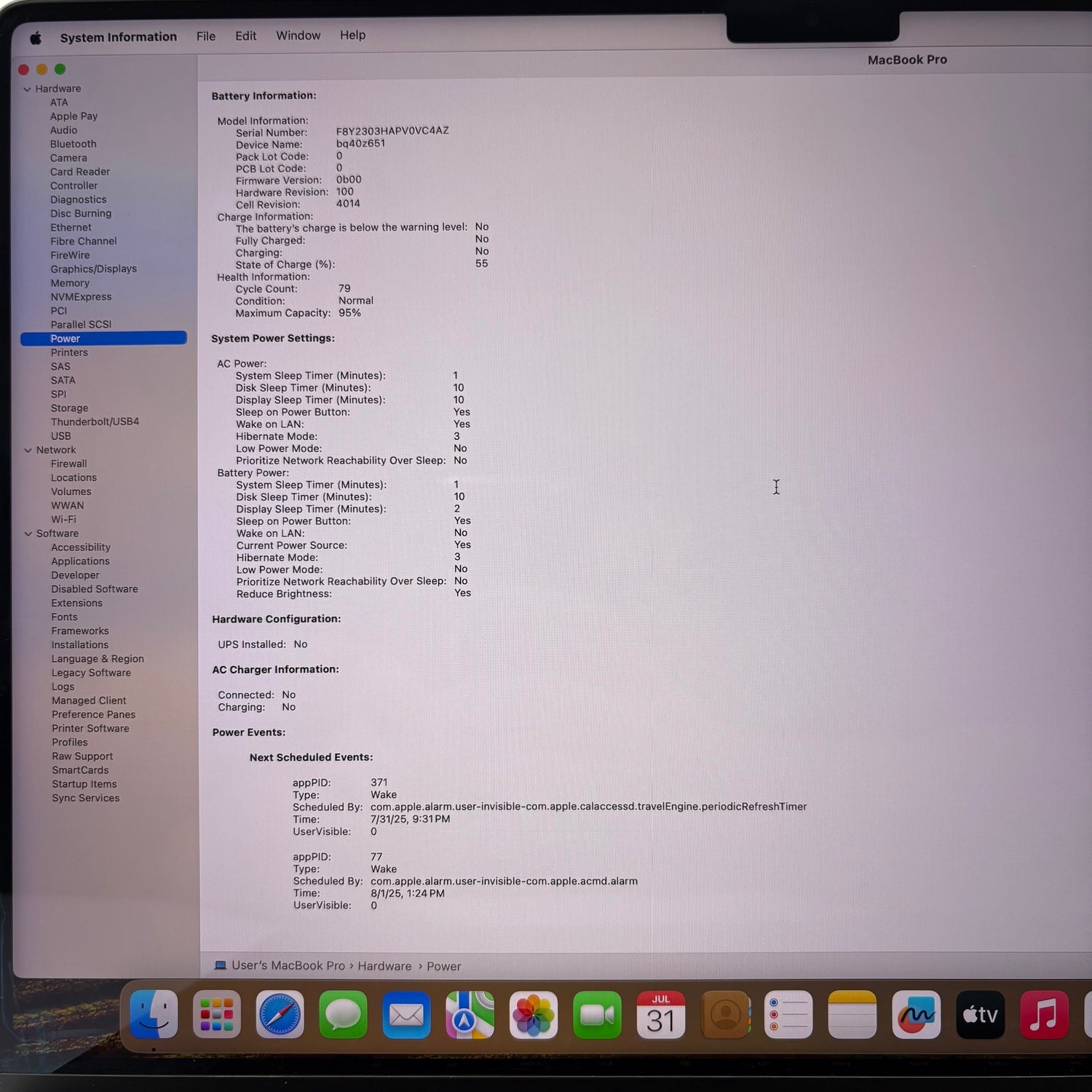Open Notes app in the Dock
Viewport: 1092px width, 1092px height.
pos(852,1014)
